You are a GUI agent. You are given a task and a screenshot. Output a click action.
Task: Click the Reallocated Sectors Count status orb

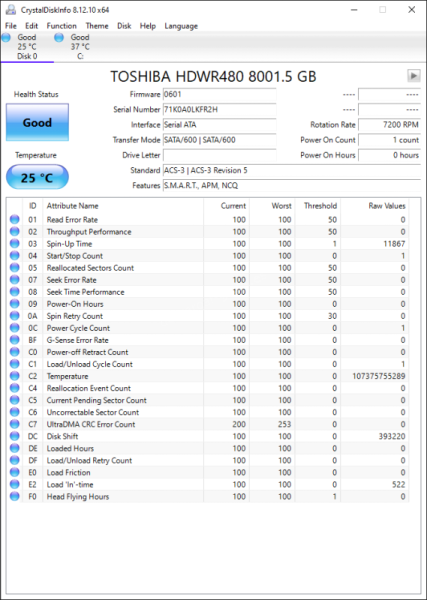(x=15, y=268)
